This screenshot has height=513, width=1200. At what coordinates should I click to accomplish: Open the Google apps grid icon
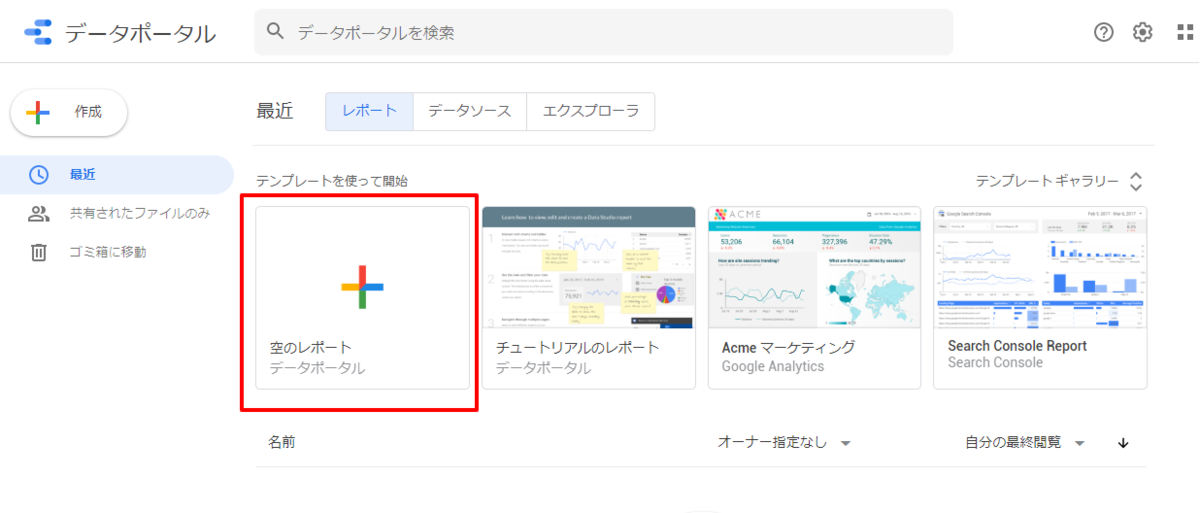pos(1185,32)
